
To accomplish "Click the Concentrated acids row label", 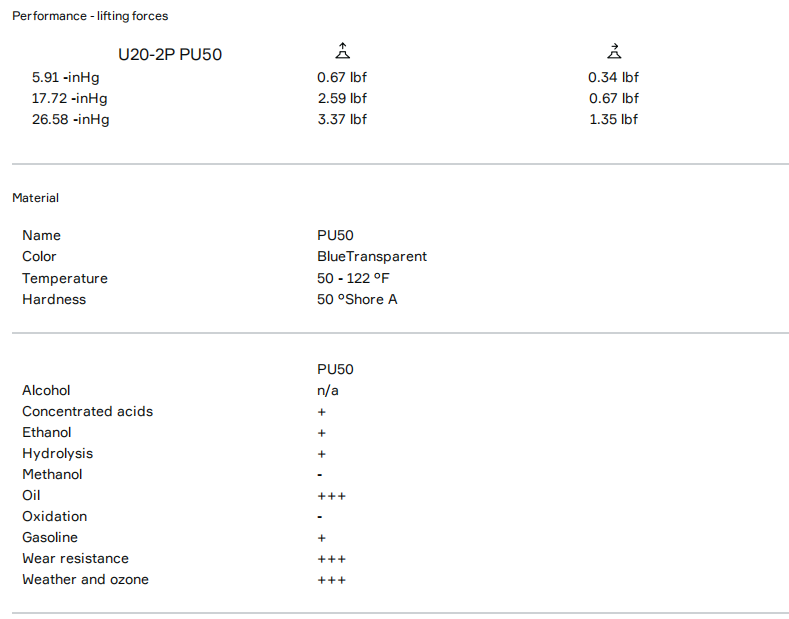I will (x=87, y=411).
